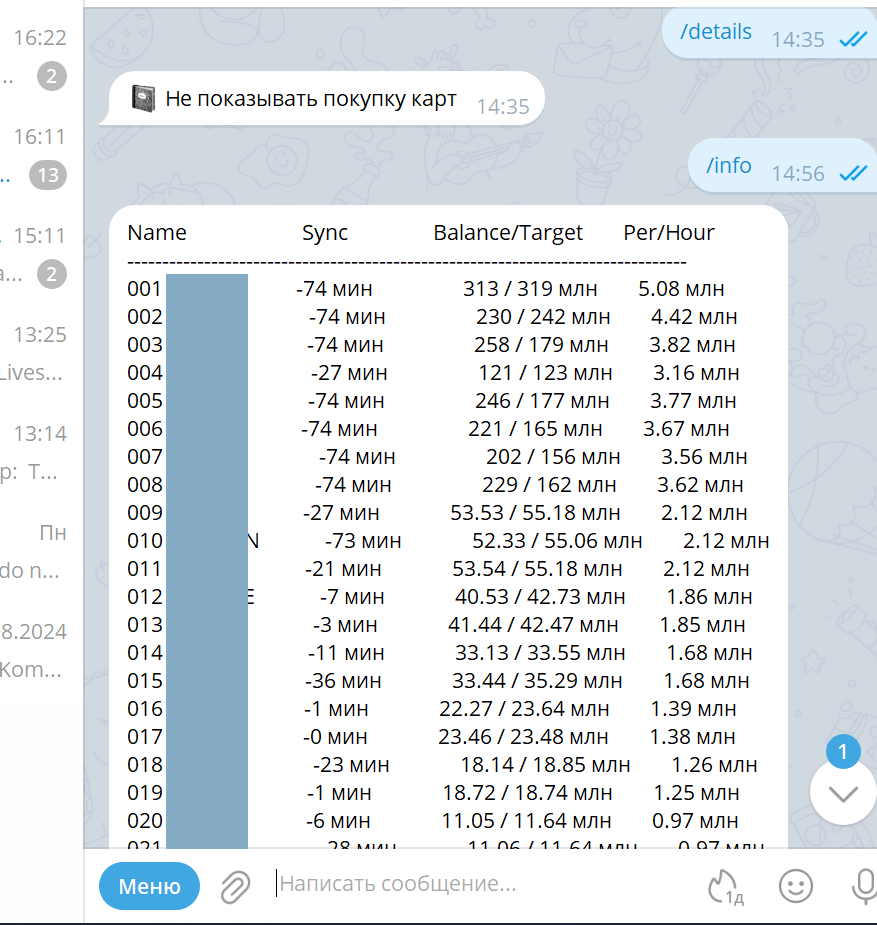This screenshot has width=877, height=925.
Task: Open the emoji picker smiley icon
Action: click(796, 885)
